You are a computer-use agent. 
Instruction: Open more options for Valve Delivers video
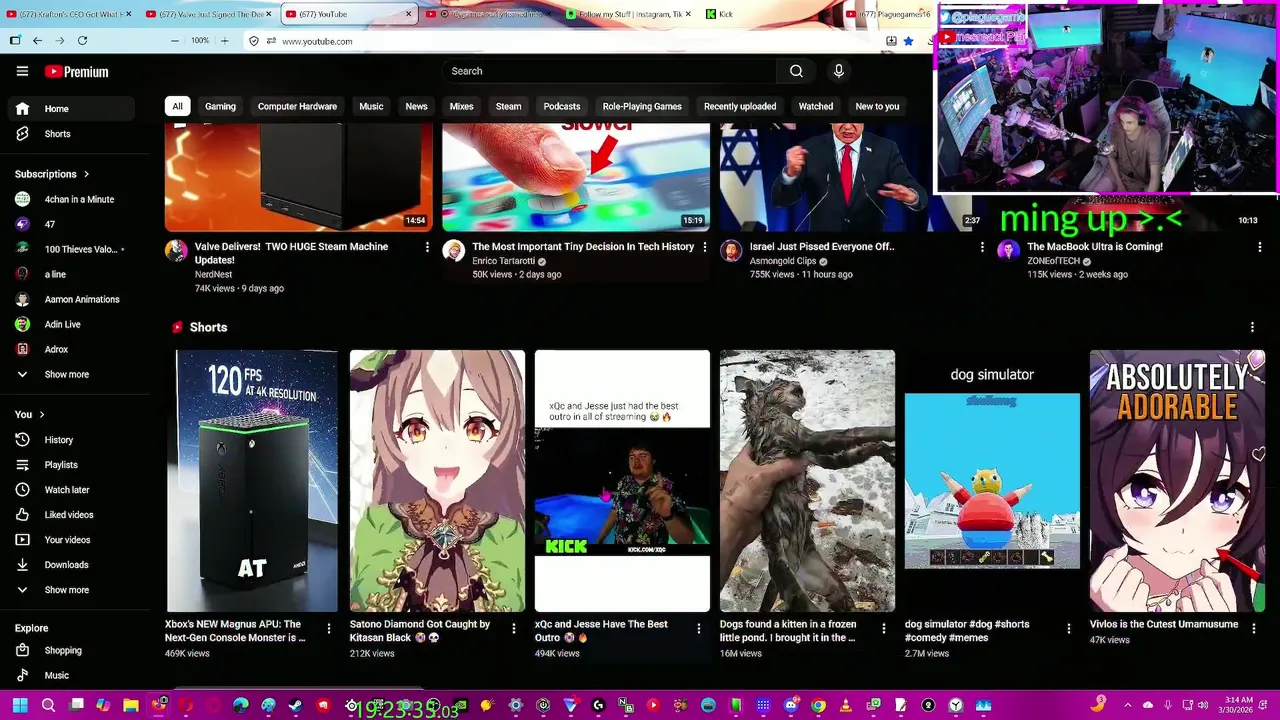coord(427,247)
